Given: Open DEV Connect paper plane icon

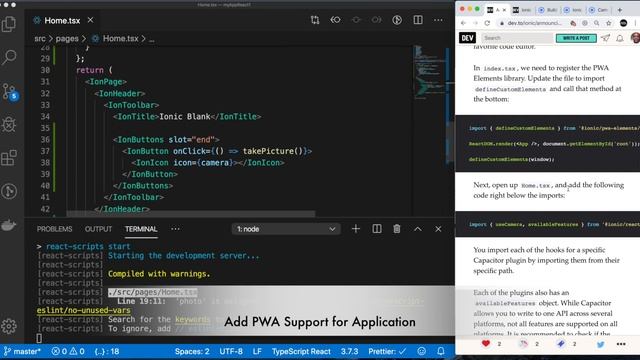Looking at the screenshot, I should pyautogui.click(x=606, y=38).
